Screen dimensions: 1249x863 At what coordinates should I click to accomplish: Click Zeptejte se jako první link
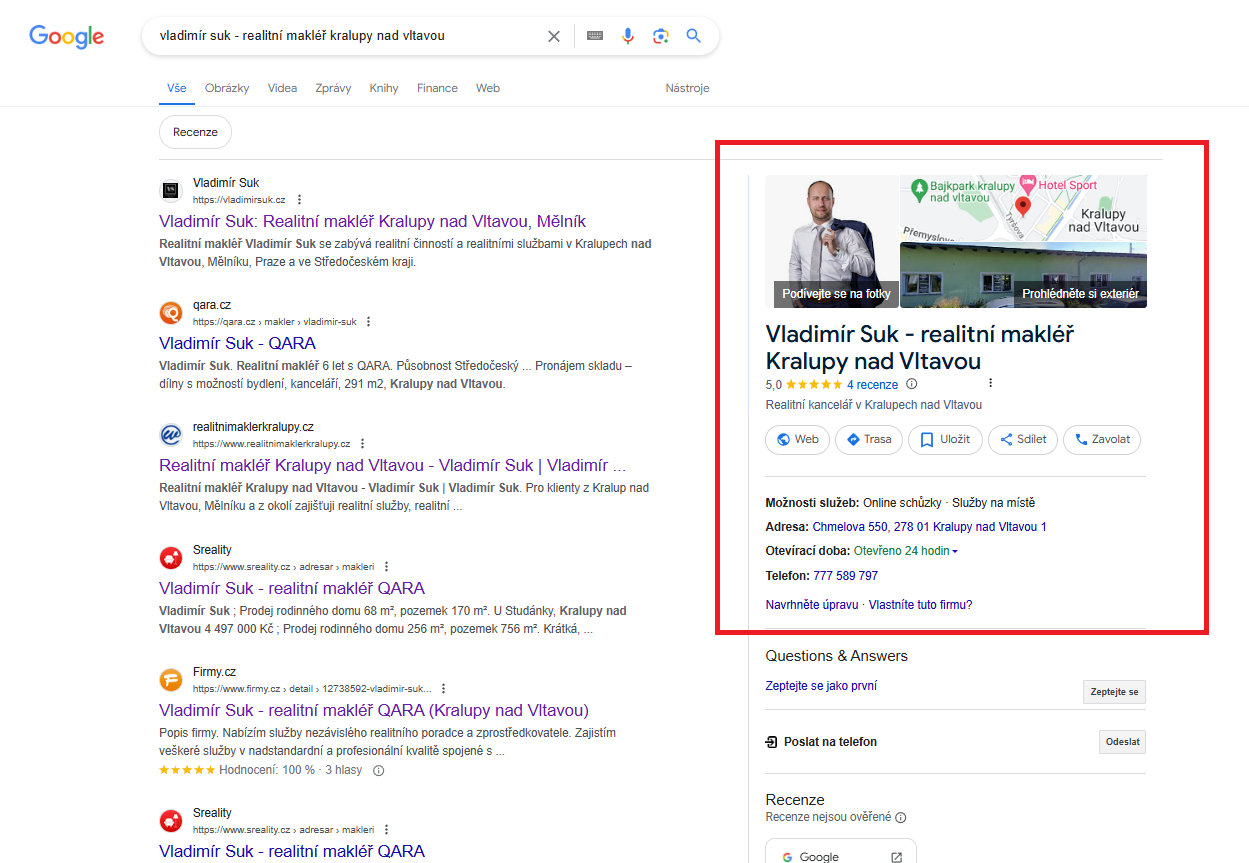coord(821,686)
